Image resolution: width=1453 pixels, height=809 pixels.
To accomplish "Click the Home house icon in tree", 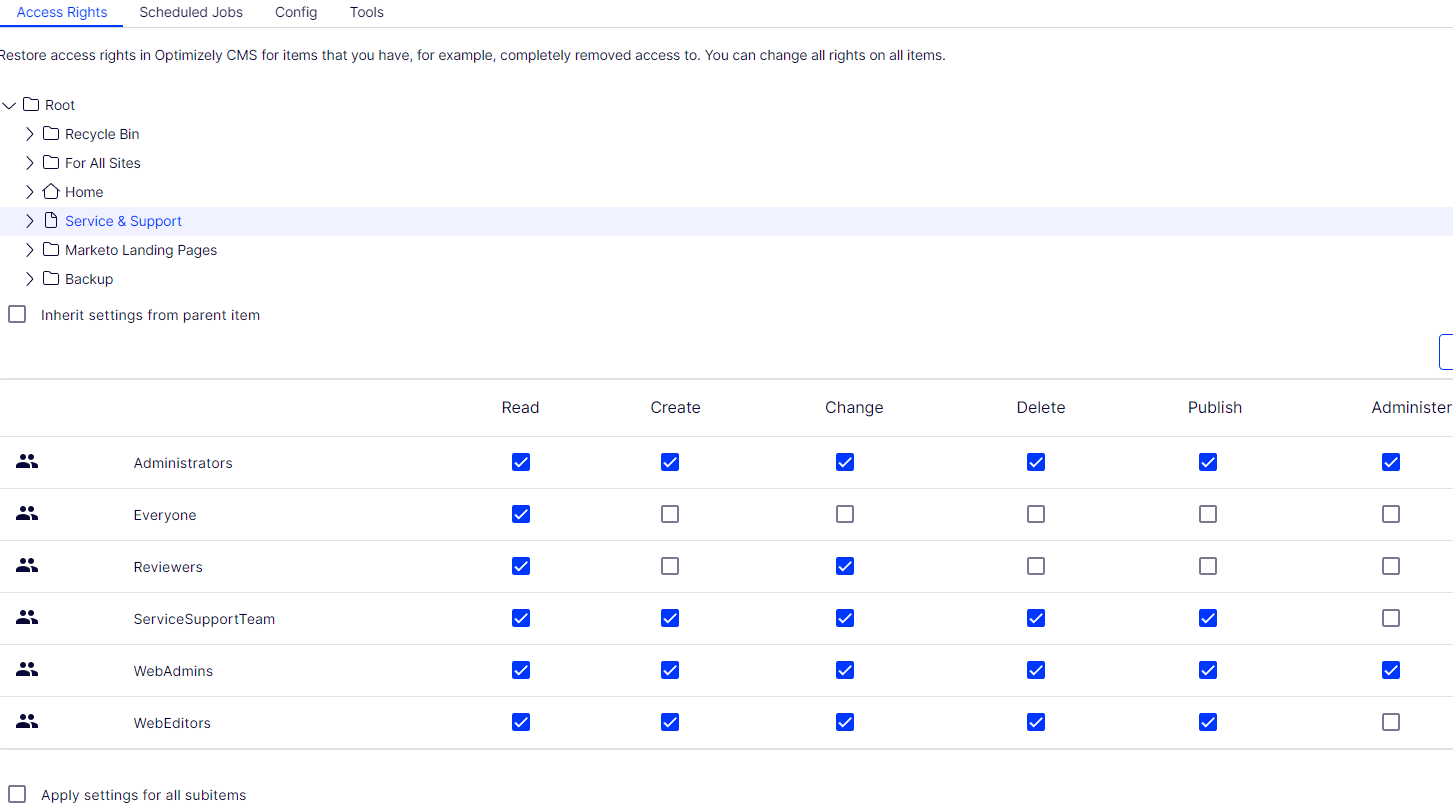I will click(x=51, y=192).
